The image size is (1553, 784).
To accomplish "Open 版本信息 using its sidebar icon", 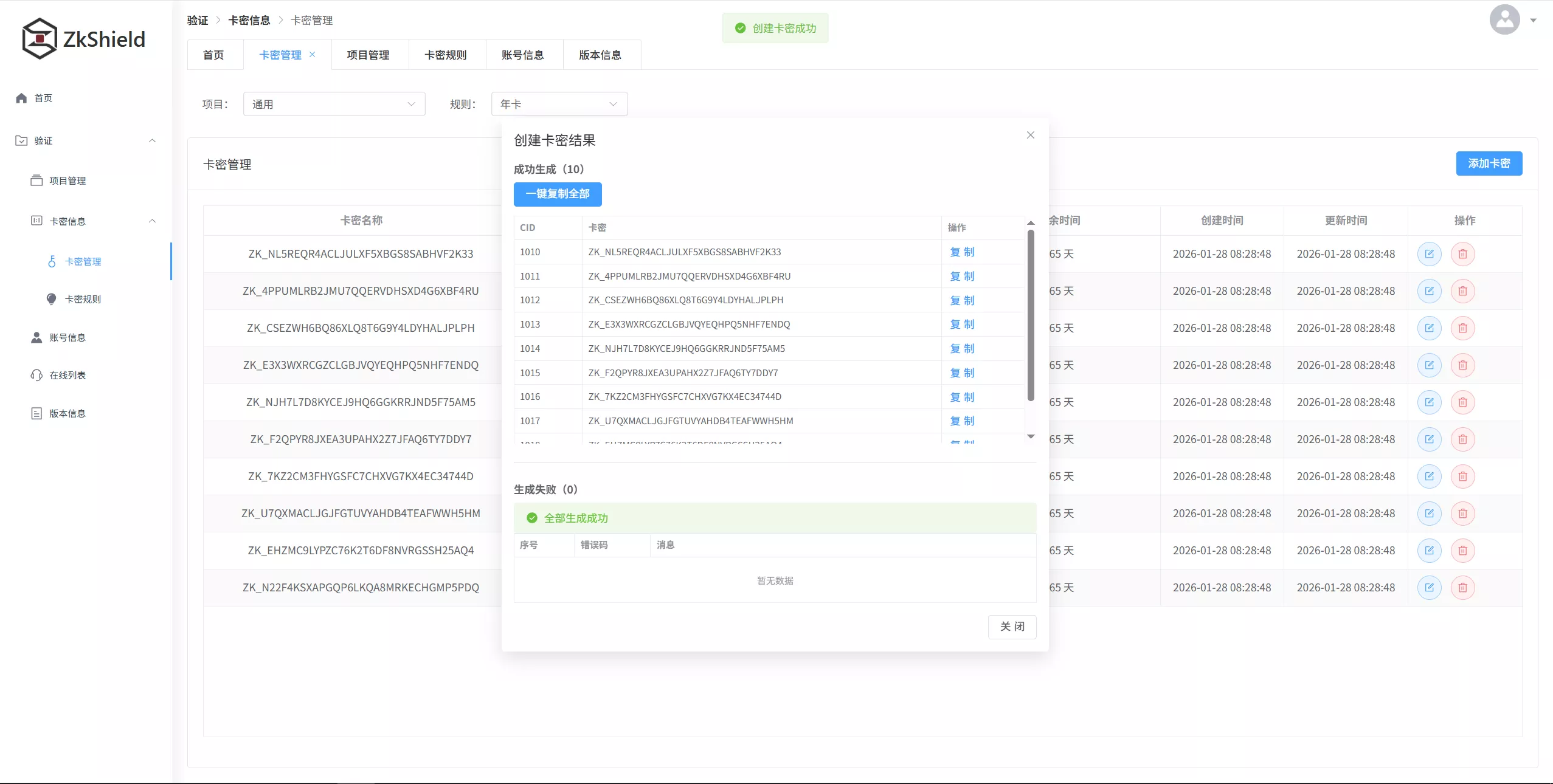I will pyautogui.click(x=35, y=413).
